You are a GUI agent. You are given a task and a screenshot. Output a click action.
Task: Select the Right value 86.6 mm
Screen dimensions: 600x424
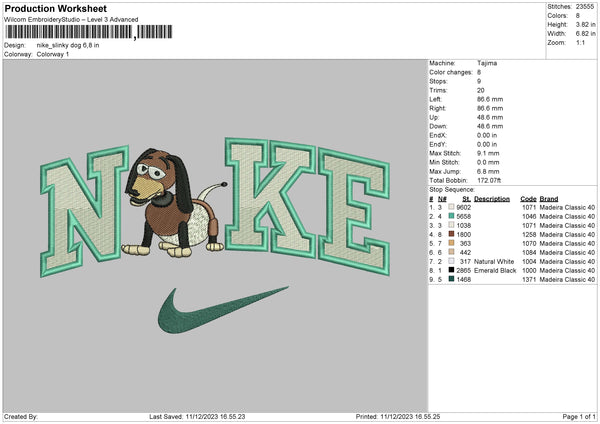[490, 108]
